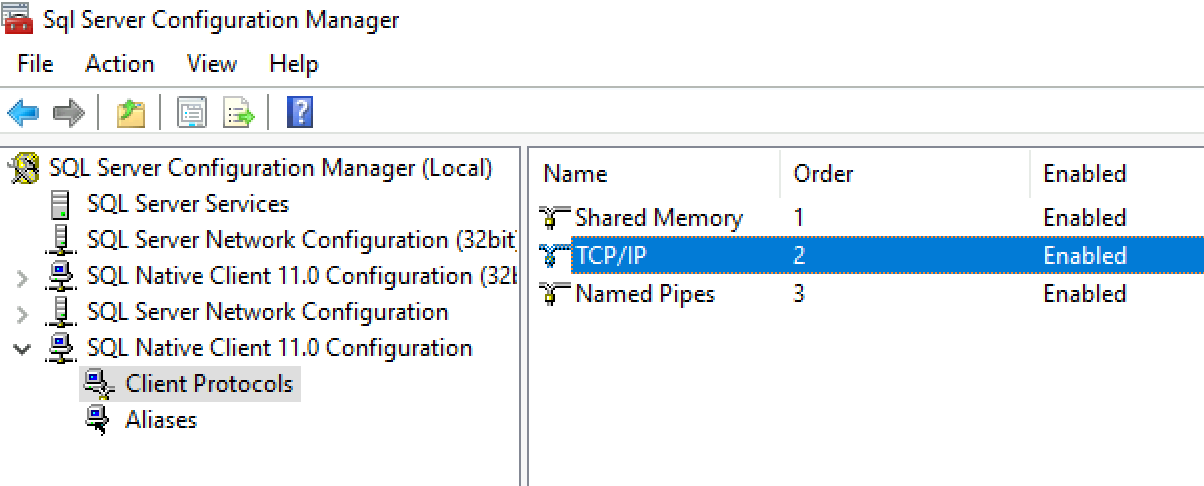Screen dimensions: 1204x486
Task: Click the Back arrow toolbar icon
Action: pos(23,112)
